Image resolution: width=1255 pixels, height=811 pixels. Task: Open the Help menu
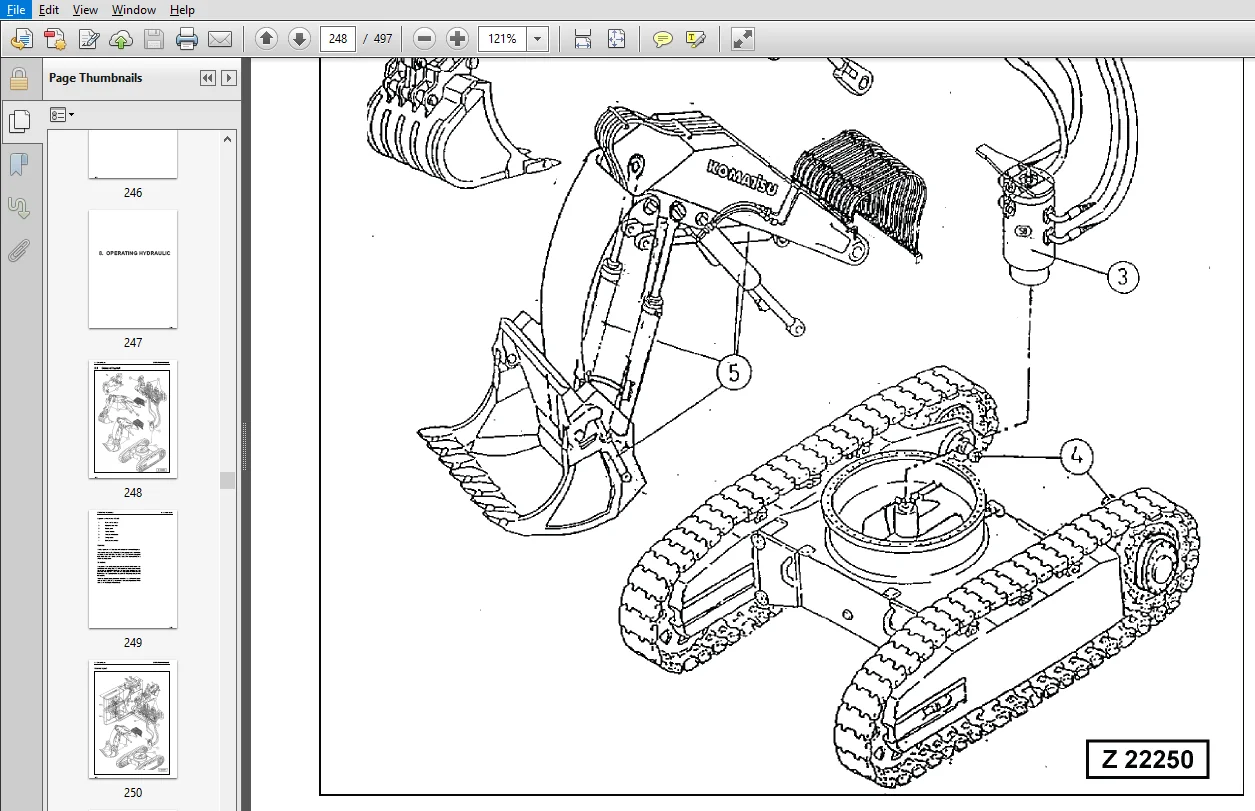click(x=182, y=9)
